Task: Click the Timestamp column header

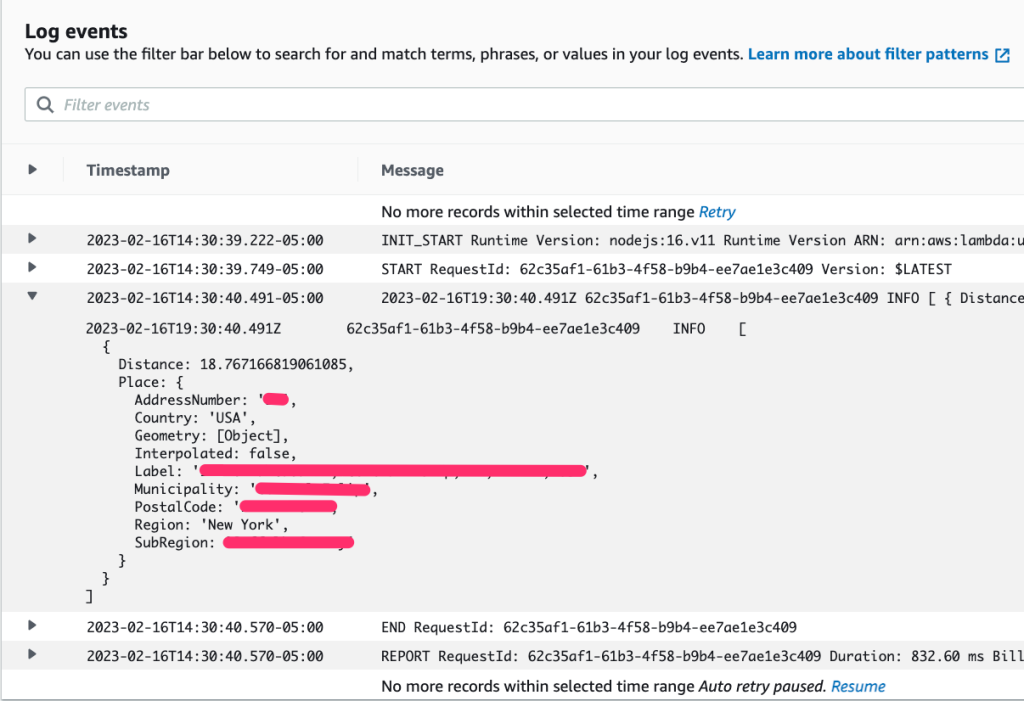Action: 128,170
